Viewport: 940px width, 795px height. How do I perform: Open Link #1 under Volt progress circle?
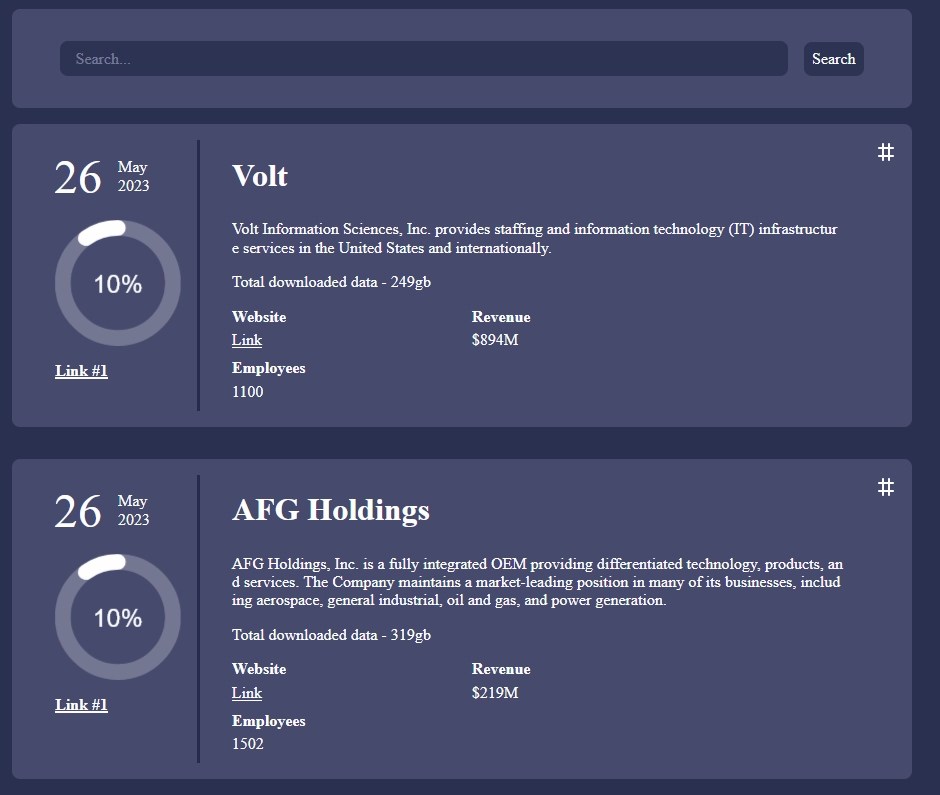tap(81, 371)
